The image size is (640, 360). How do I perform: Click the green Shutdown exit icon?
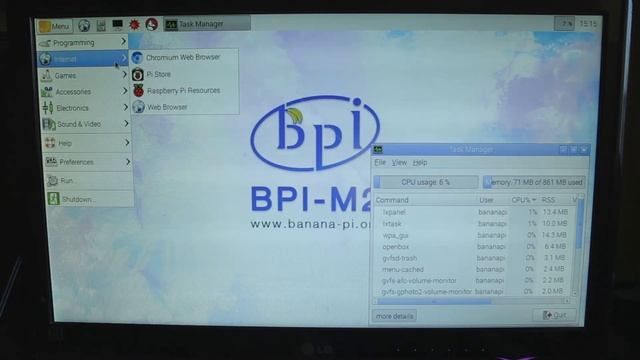(53, 199)
